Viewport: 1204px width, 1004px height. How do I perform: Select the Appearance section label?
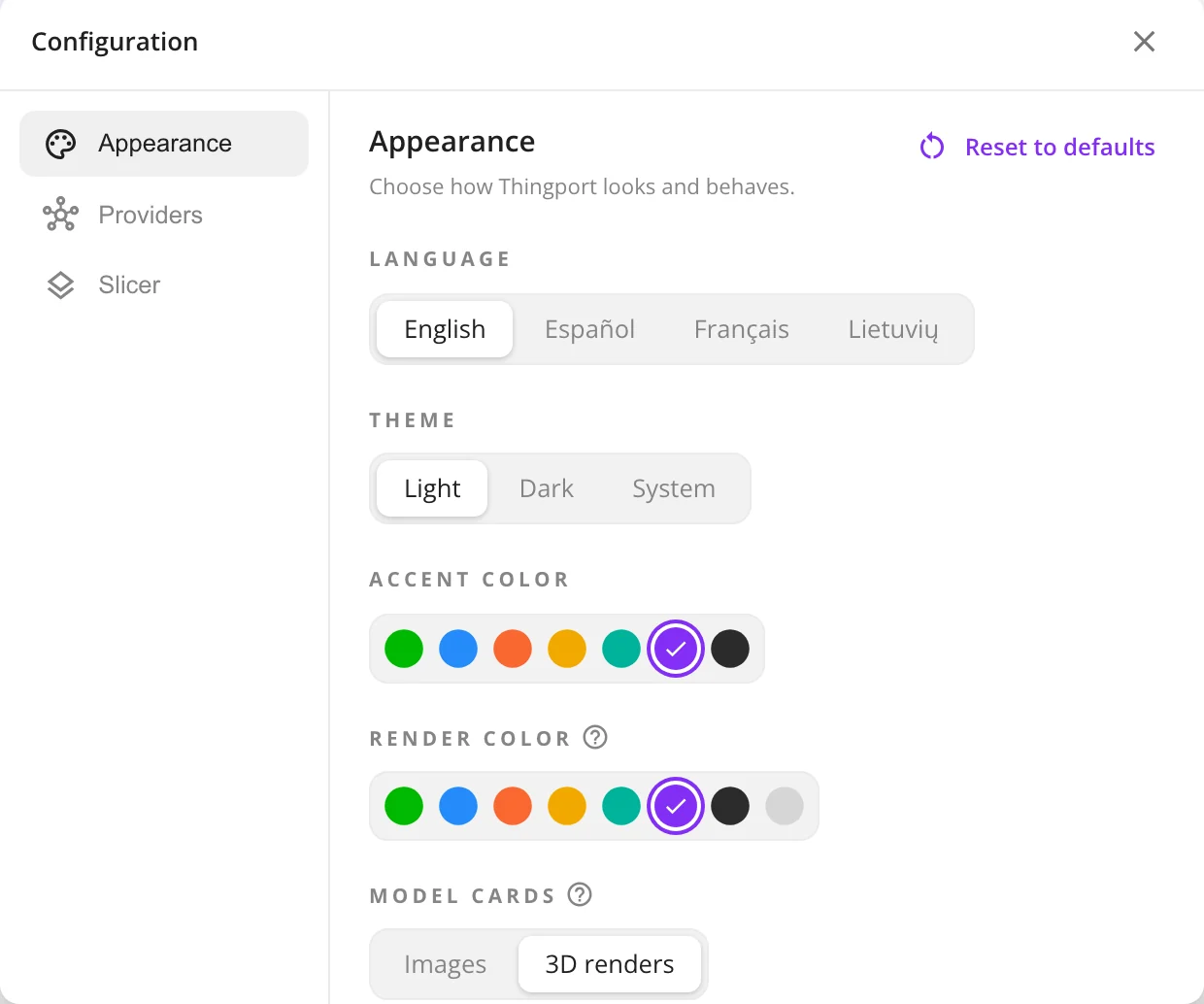coord(165,144)
